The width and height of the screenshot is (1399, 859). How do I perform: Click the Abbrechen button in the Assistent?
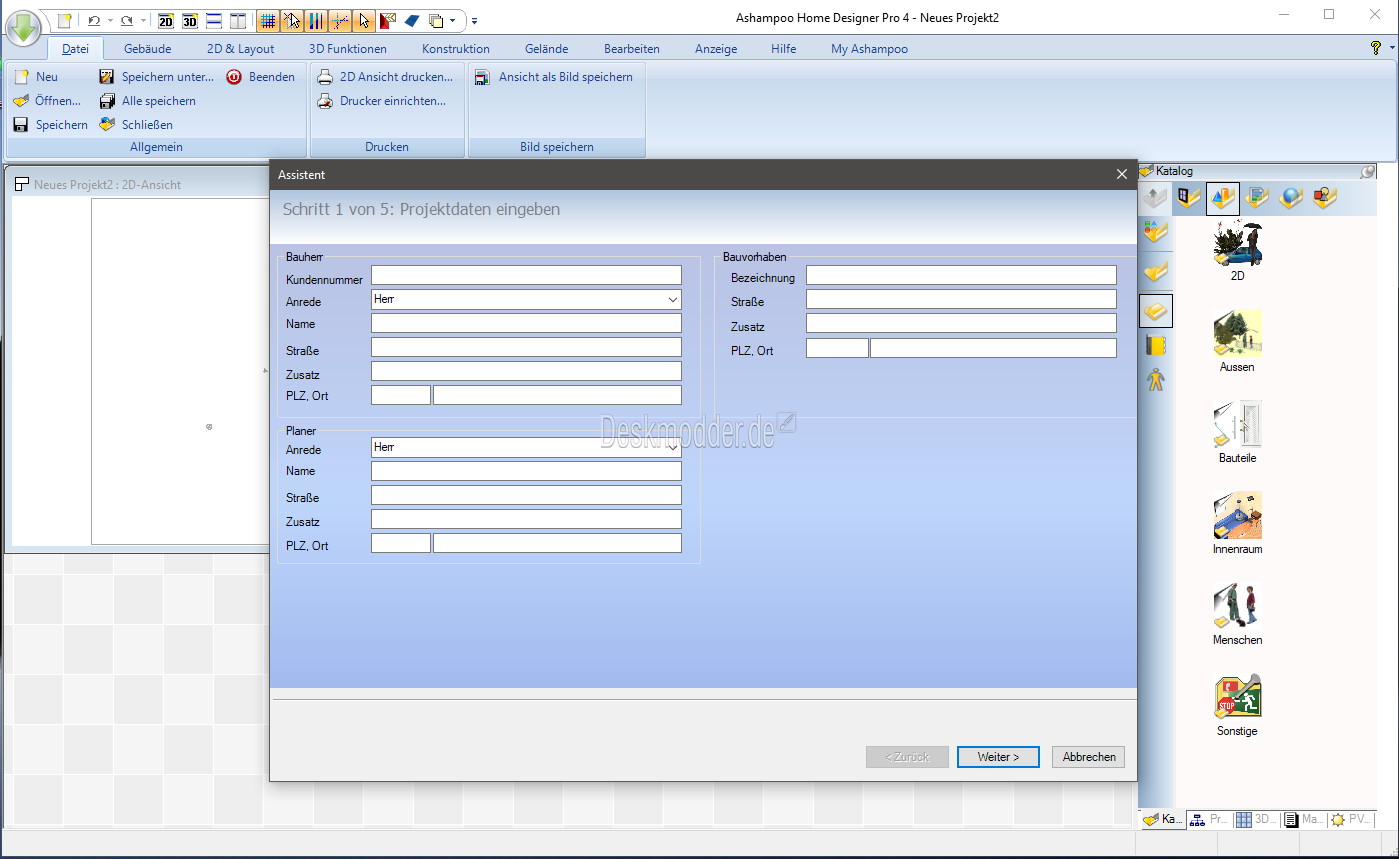click(x=1089, y=757)
